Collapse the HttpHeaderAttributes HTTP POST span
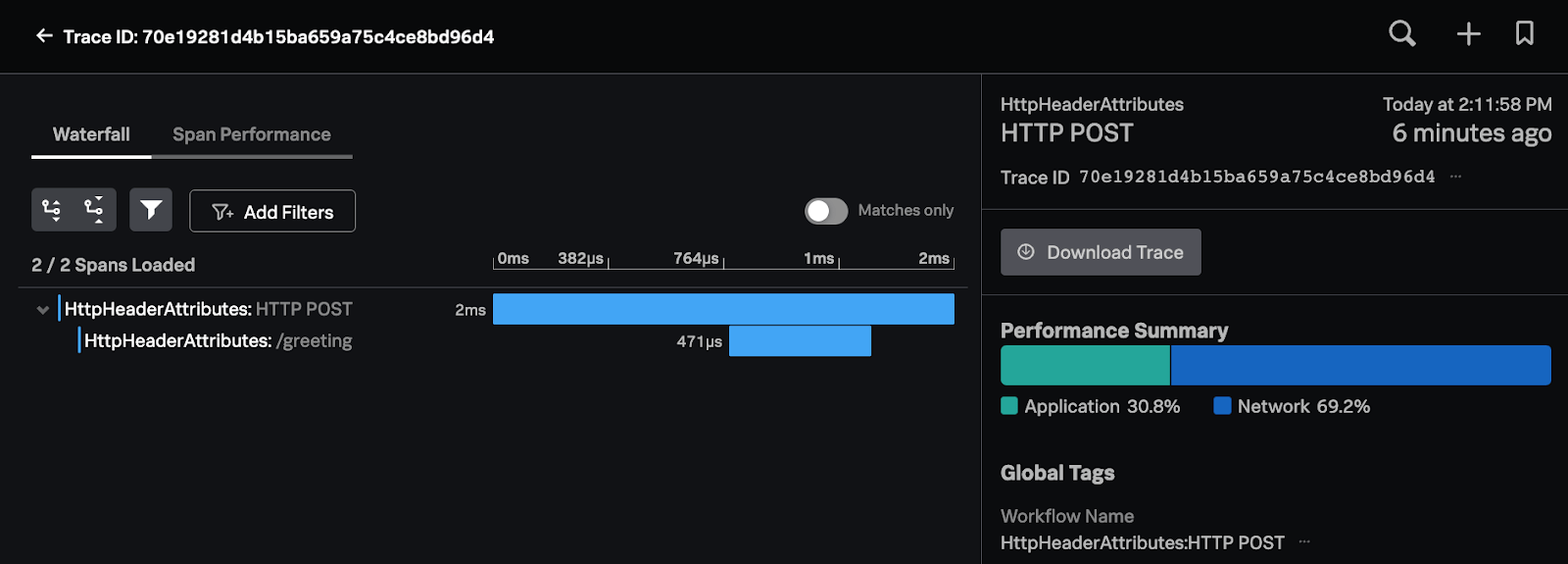This screenshot has width=1568, height=564. click(42, 310)
